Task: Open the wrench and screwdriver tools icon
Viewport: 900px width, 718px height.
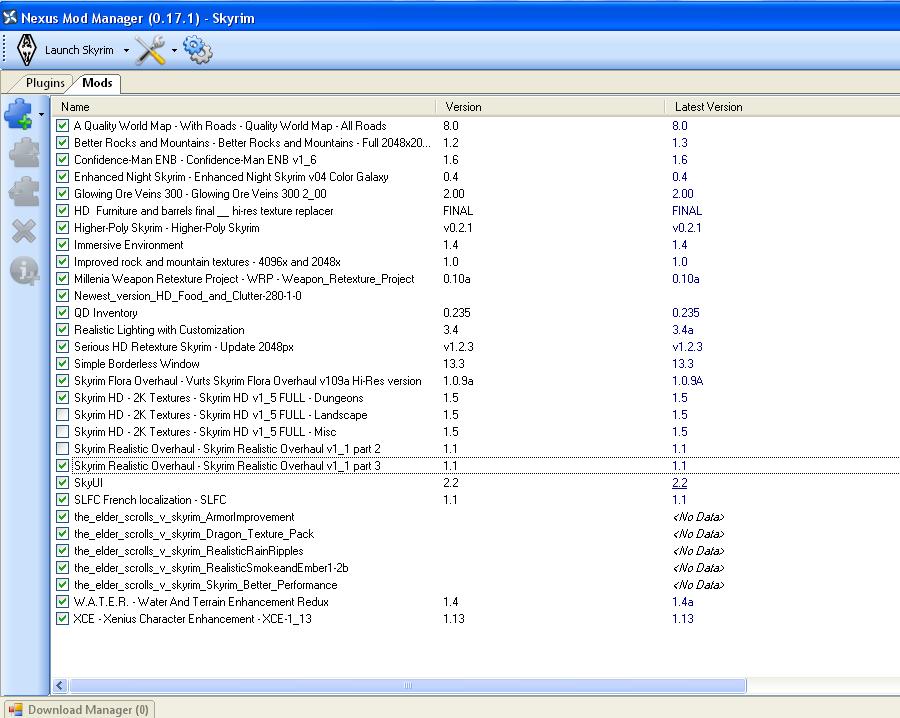Action: pyautogui.click(x=150, y=50)
